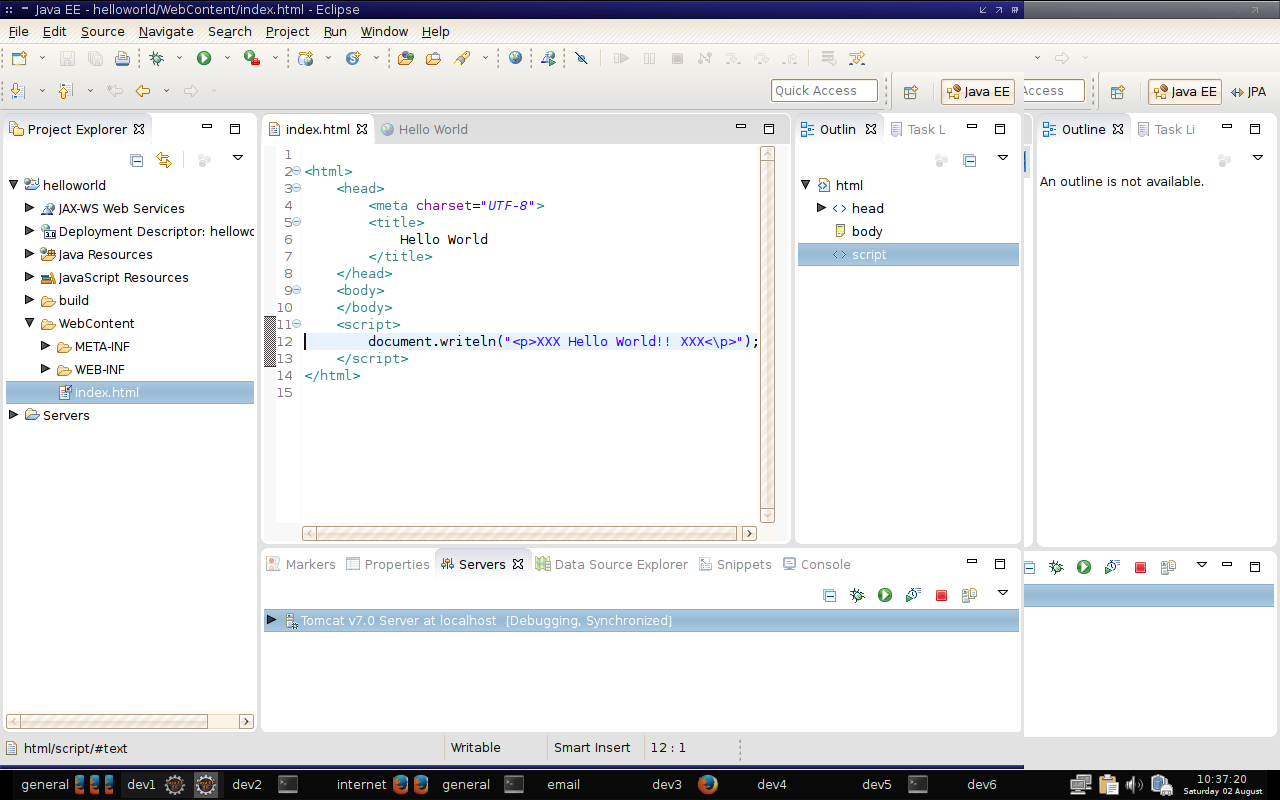Open the Navigate menu
The width and height of the screenshot is (1280, 800).
166,31
